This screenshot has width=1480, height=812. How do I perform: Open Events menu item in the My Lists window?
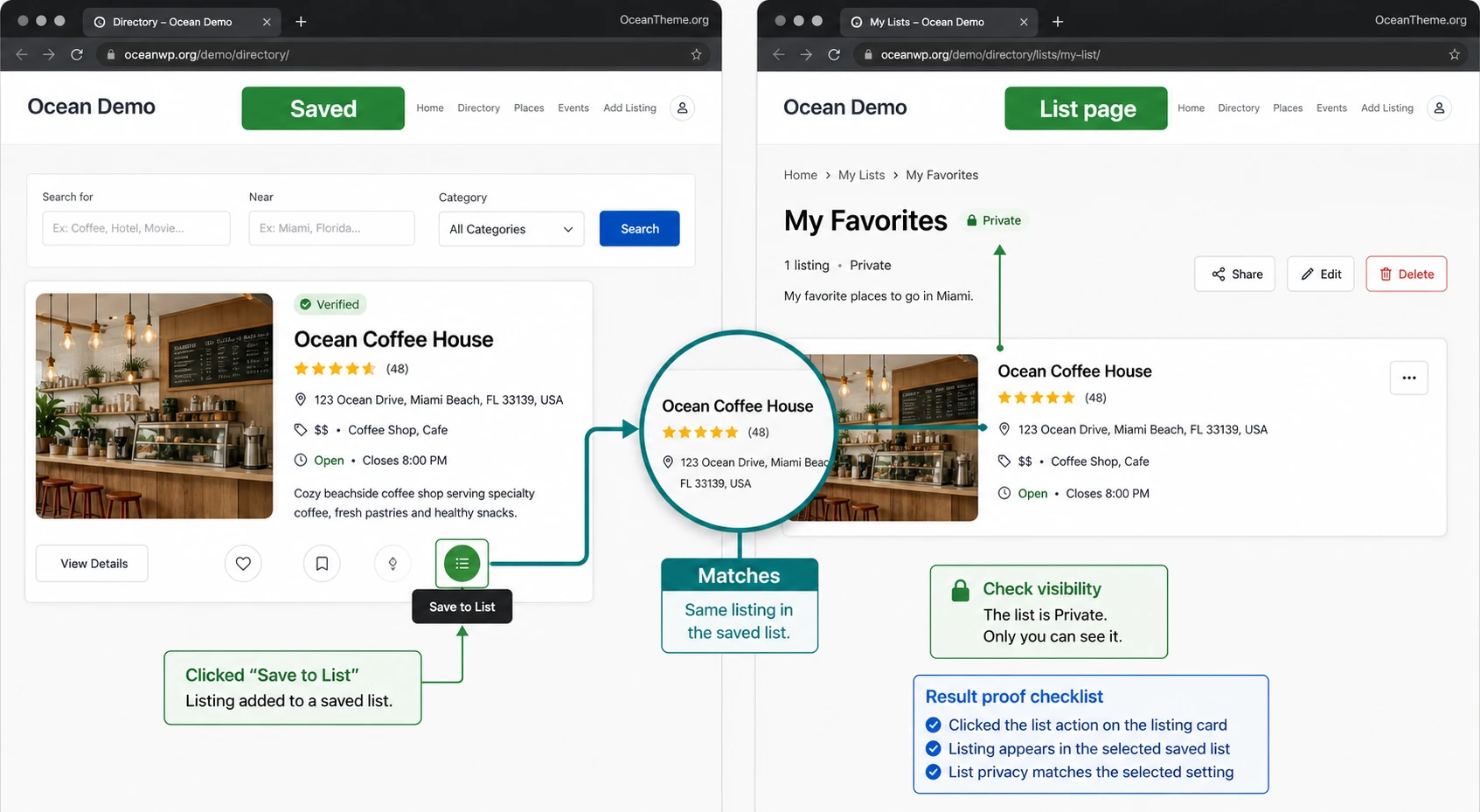(1331, 108)
